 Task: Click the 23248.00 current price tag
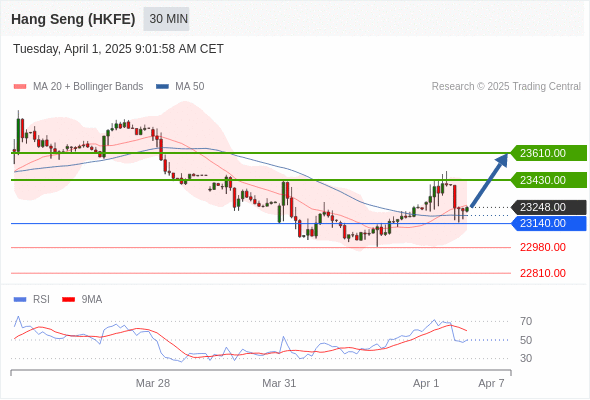(x=549, y=207)
